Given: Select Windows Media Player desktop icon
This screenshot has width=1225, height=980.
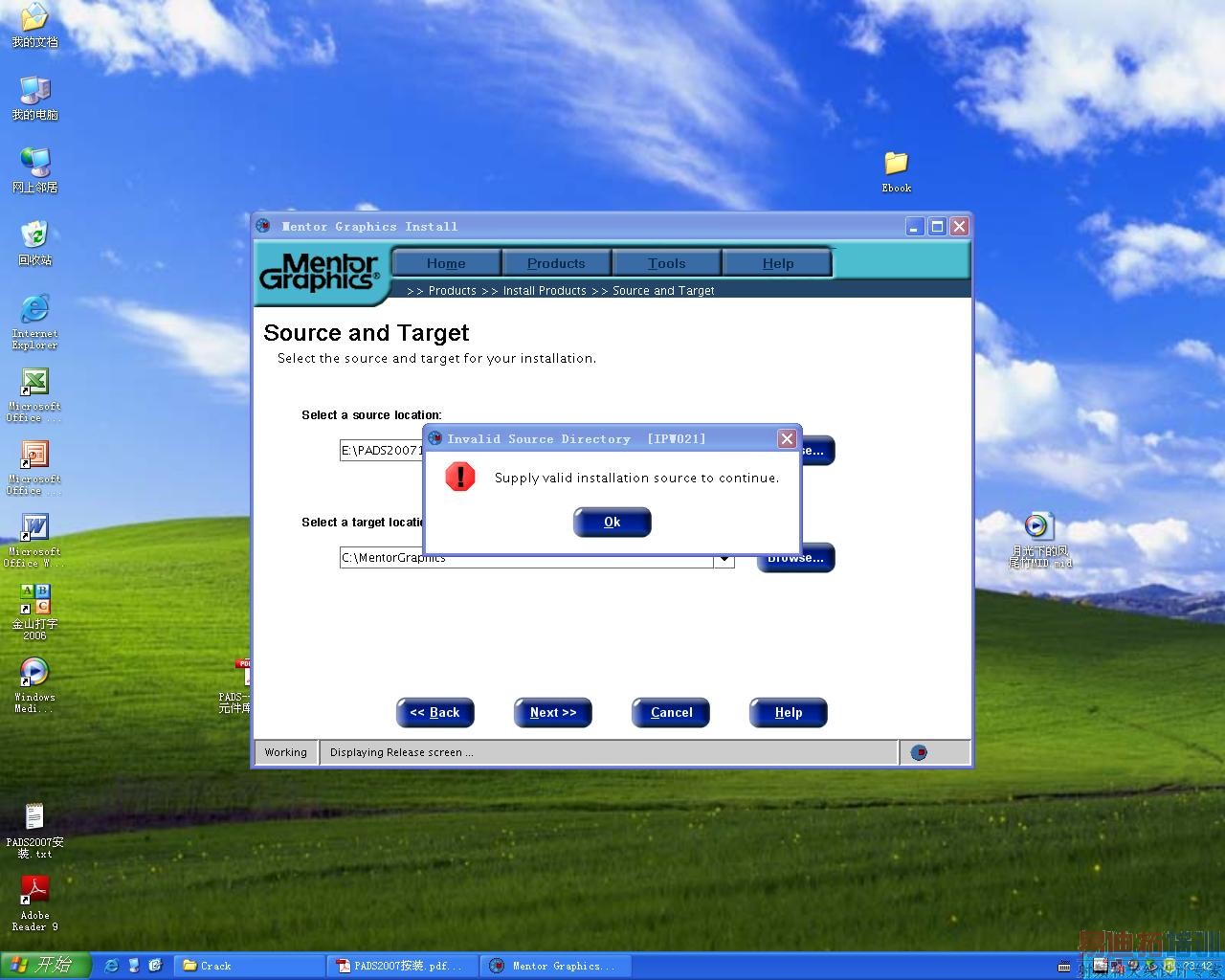Looking at the screenshot, I should [34, 686].
